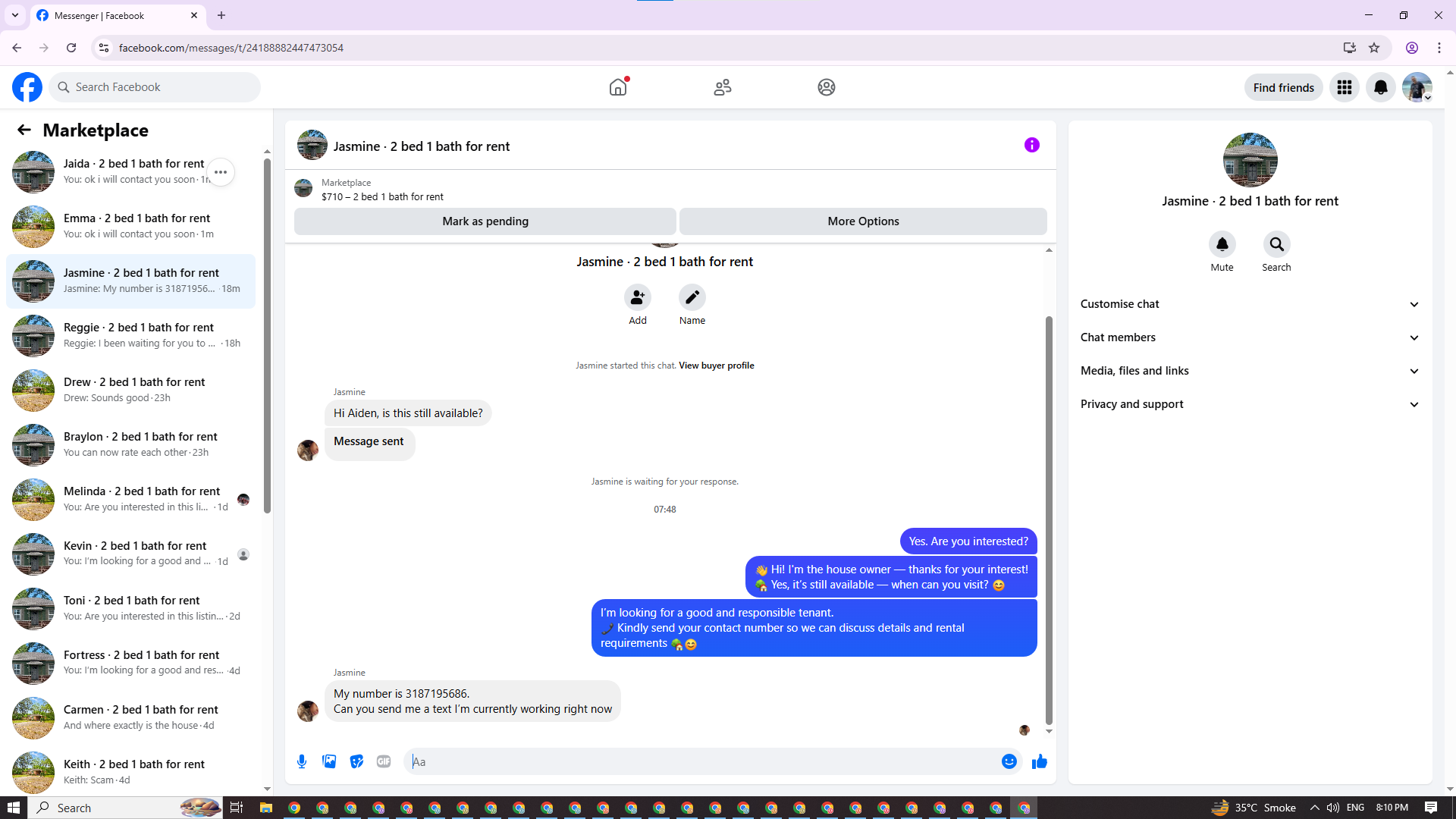Image resolution: width=1456 pixels, height=819 pixels.
Task: Open Keith's conversation
Action: coord(130,772)
